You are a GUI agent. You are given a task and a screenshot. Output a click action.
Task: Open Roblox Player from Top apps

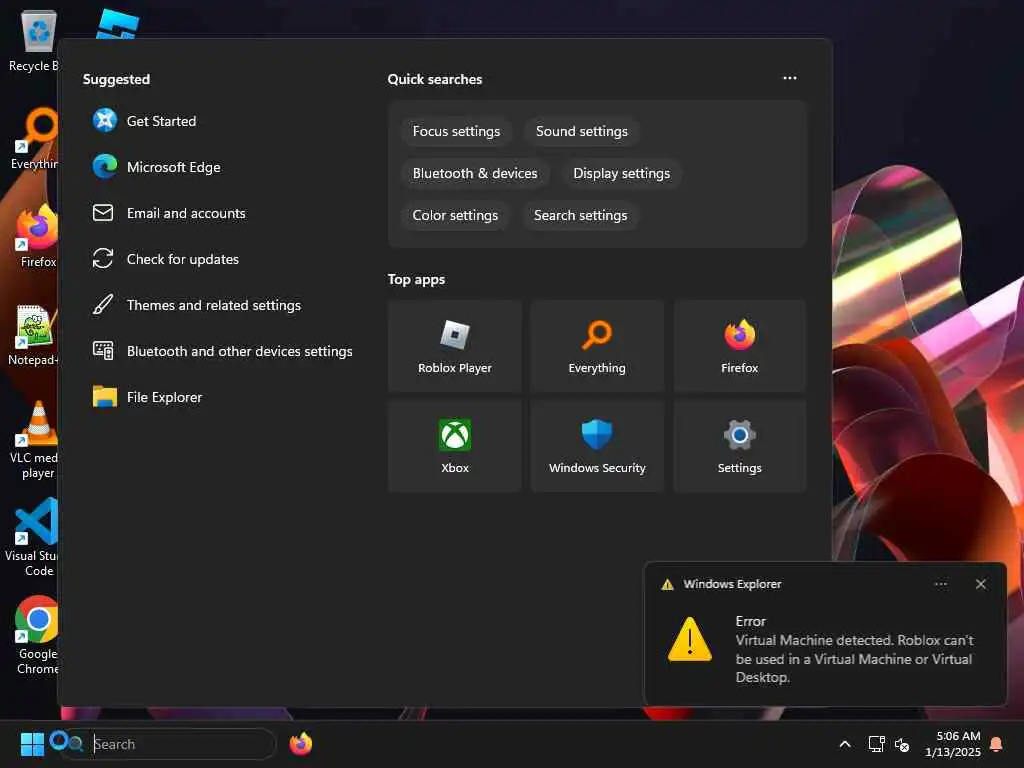tap(455, 346)
